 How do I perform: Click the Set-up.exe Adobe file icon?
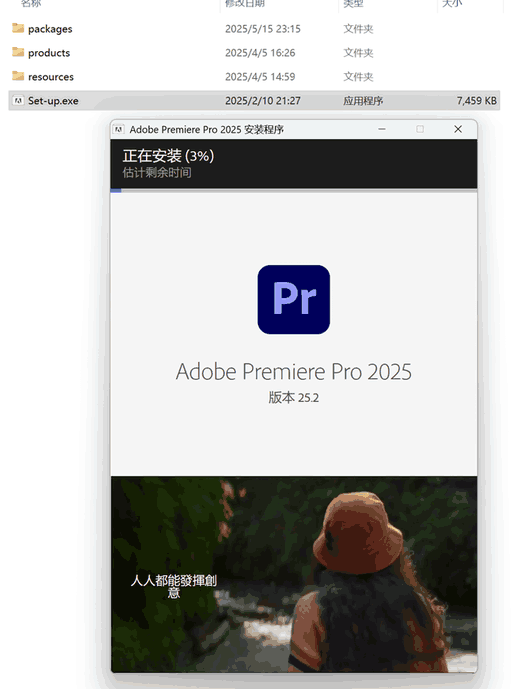tap(18, 101)
